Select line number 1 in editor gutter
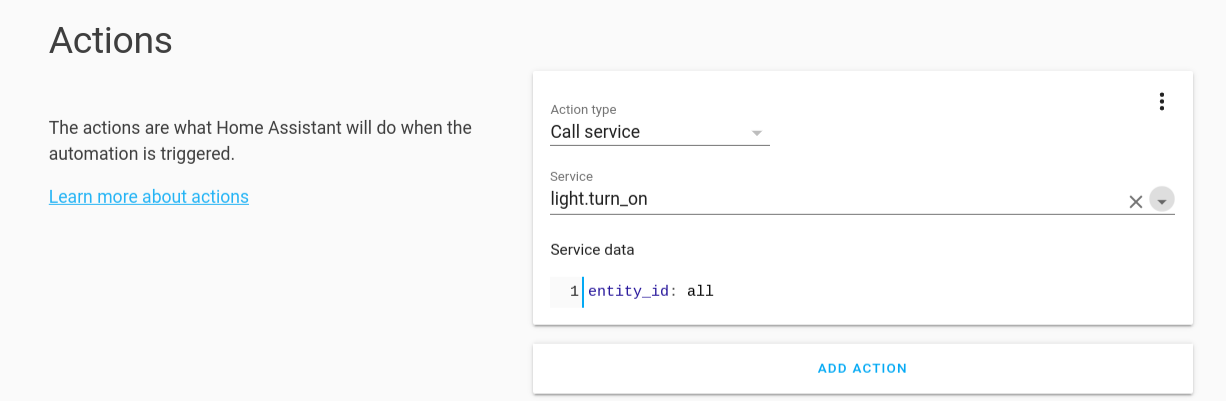Screen dimensions: 1226x401 pyautogui.click(x=574, y=292)
